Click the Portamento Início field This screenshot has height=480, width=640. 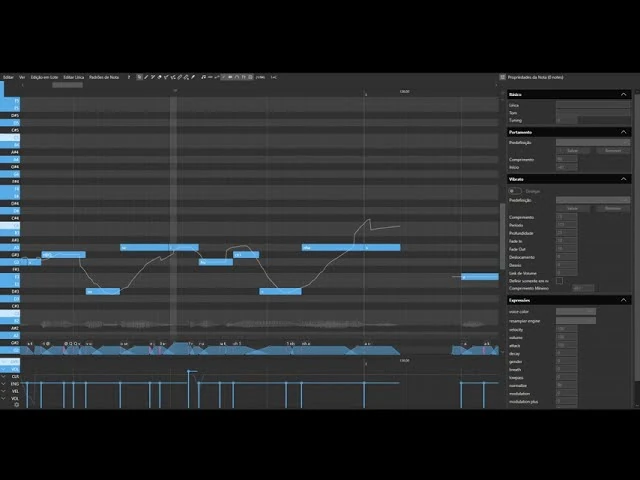coord(567,167)
